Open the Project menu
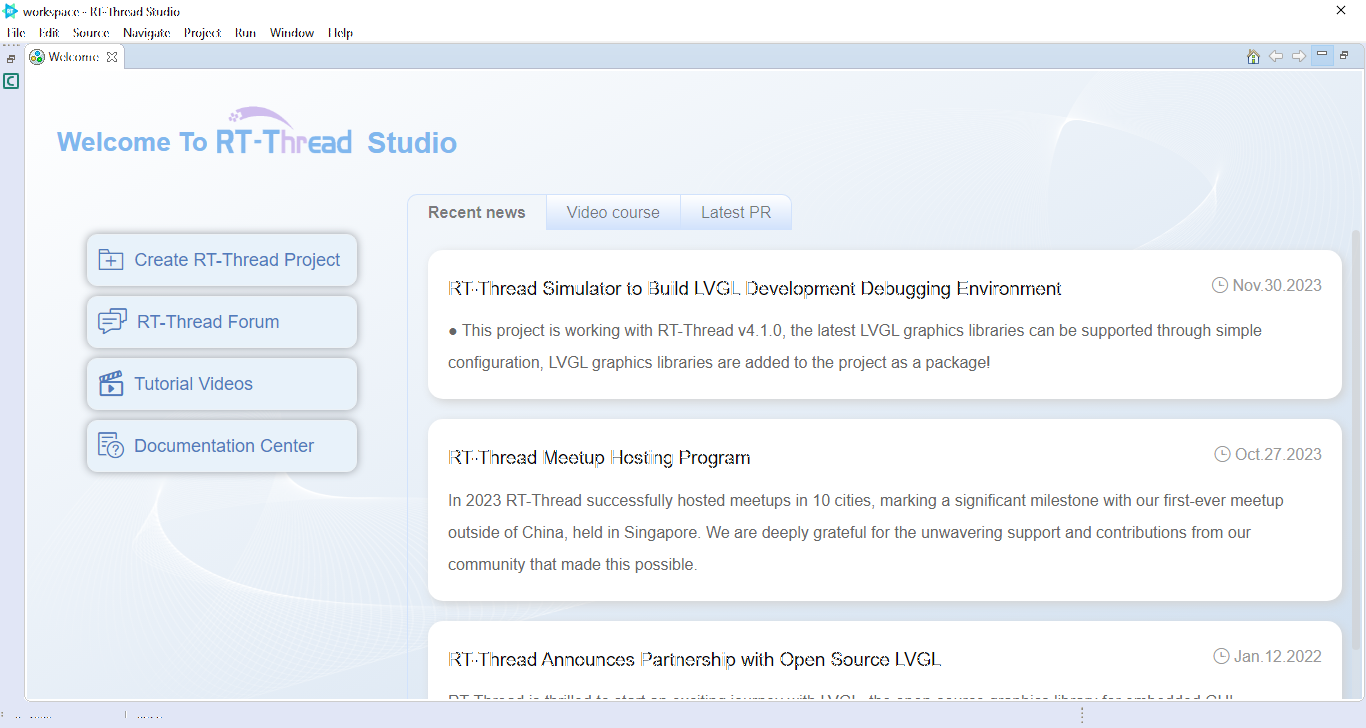1366x728 pixels. [x=203, y=33]
